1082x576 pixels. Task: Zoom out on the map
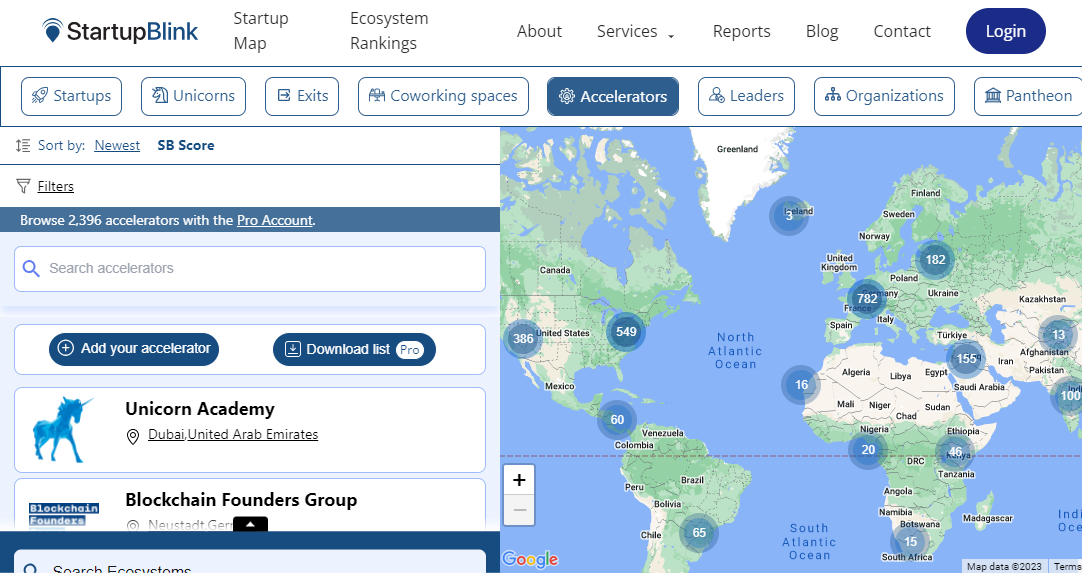(x=519, y=510)
